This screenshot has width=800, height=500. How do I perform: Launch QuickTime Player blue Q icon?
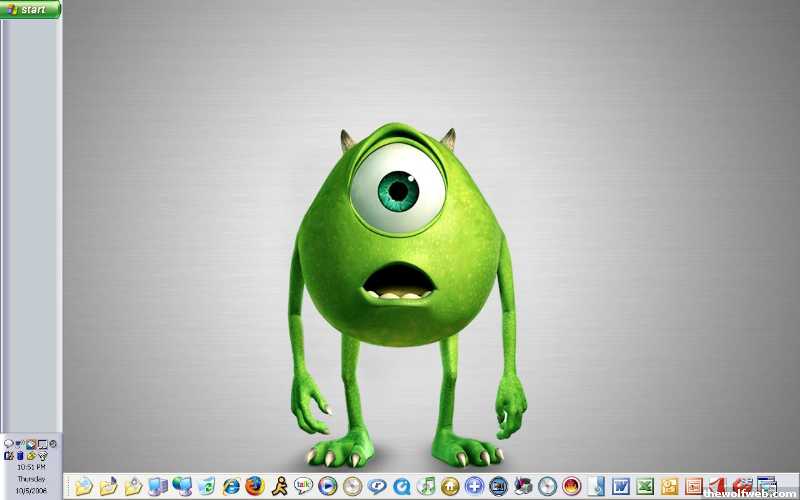pyautogui.click(x=401, y=486)
